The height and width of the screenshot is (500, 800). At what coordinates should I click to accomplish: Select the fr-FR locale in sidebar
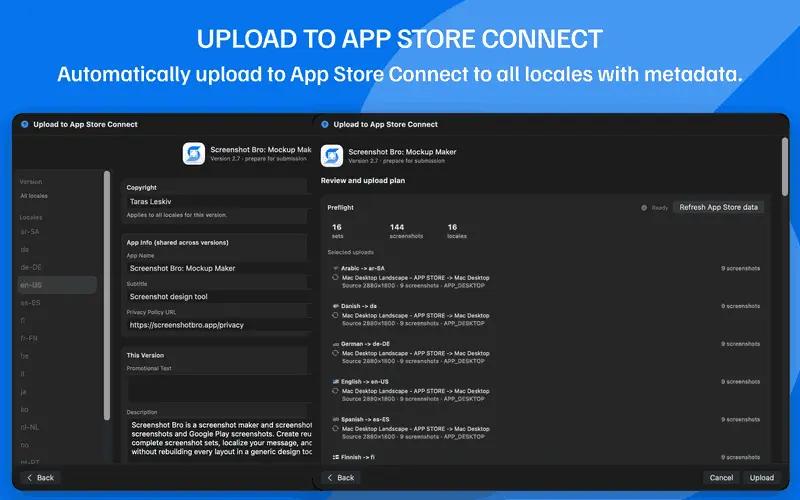point(29,338)
